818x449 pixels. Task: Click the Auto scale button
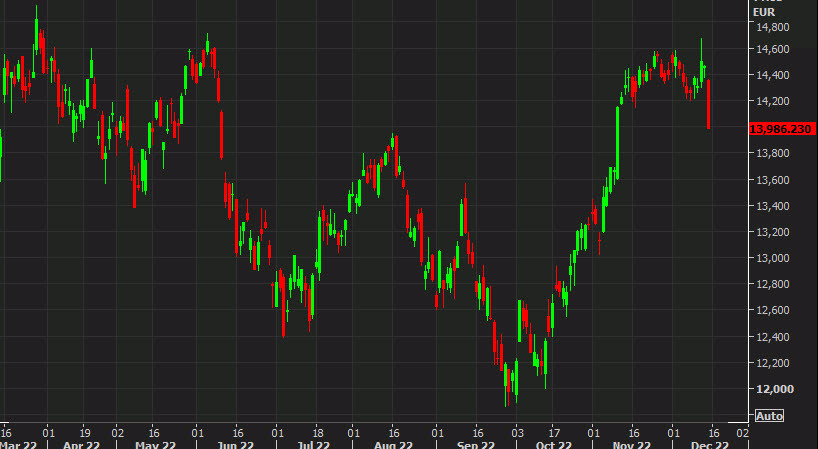[x=769, y=416]
